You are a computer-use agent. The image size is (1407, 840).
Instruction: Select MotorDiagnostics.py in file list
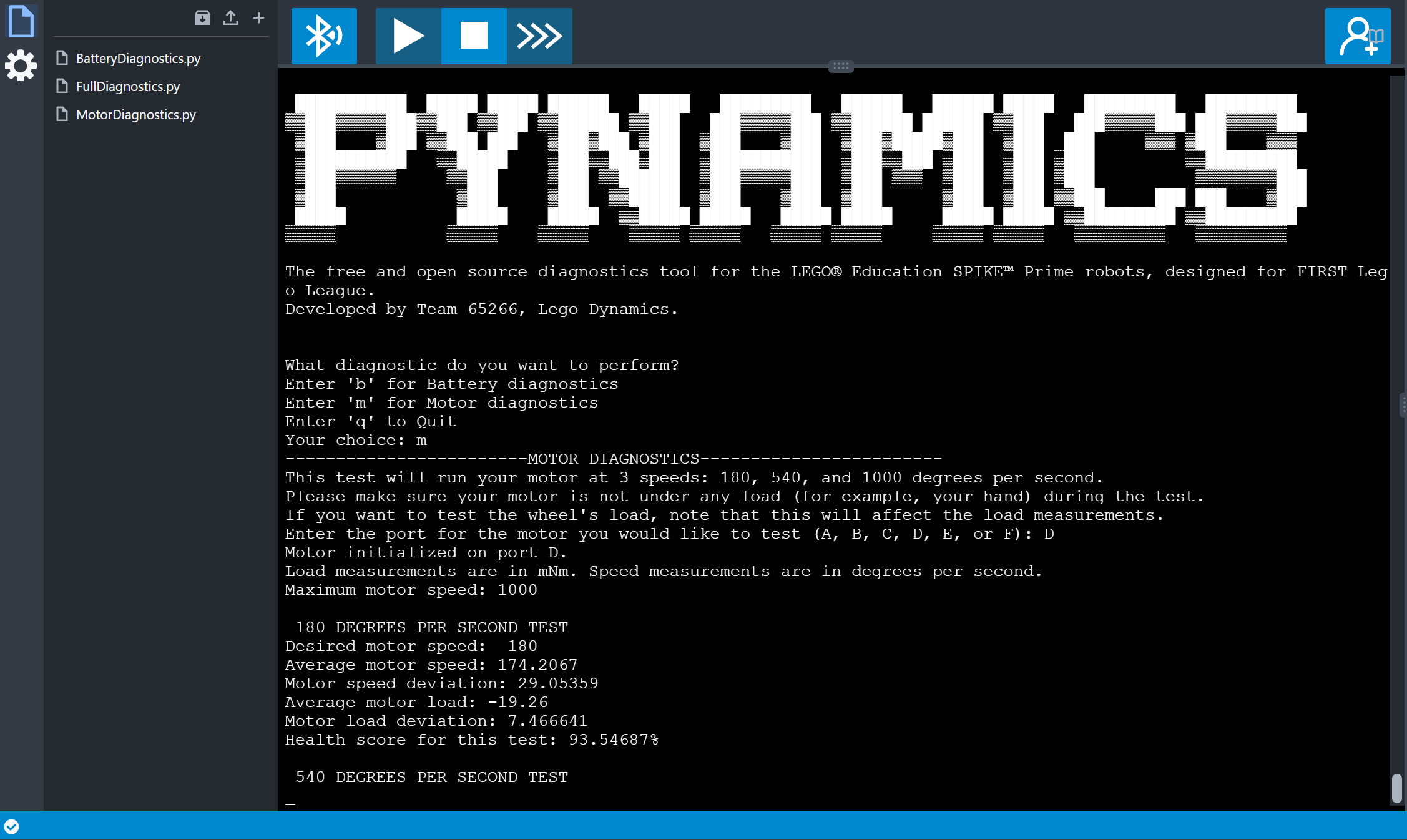pyautogui.click(x=135, y=115)
